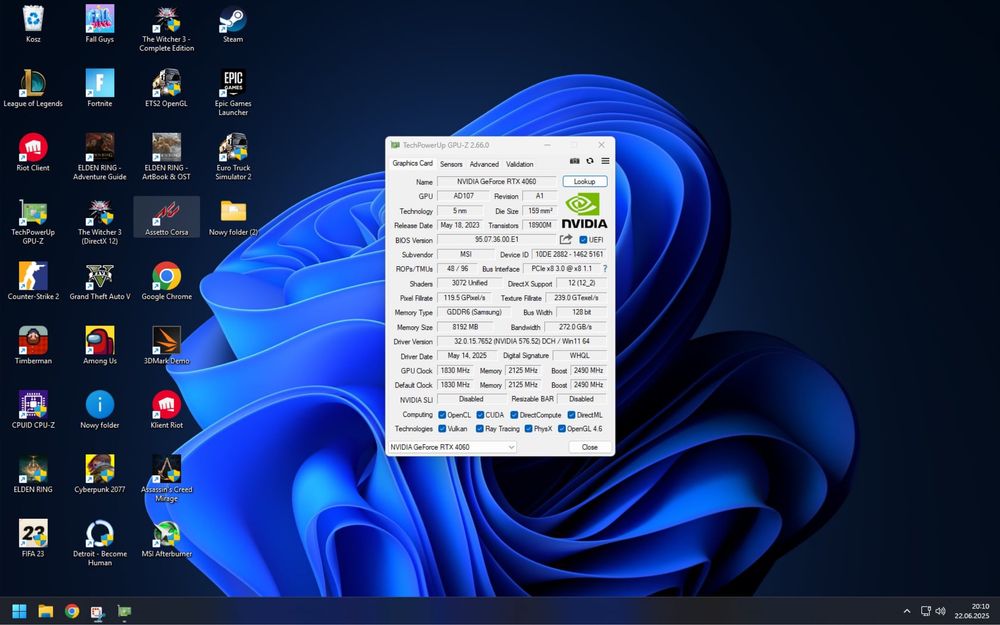1000x625 pixels.
Task: Select Grand Theft Auto V icon
Action: pos(99,281)
